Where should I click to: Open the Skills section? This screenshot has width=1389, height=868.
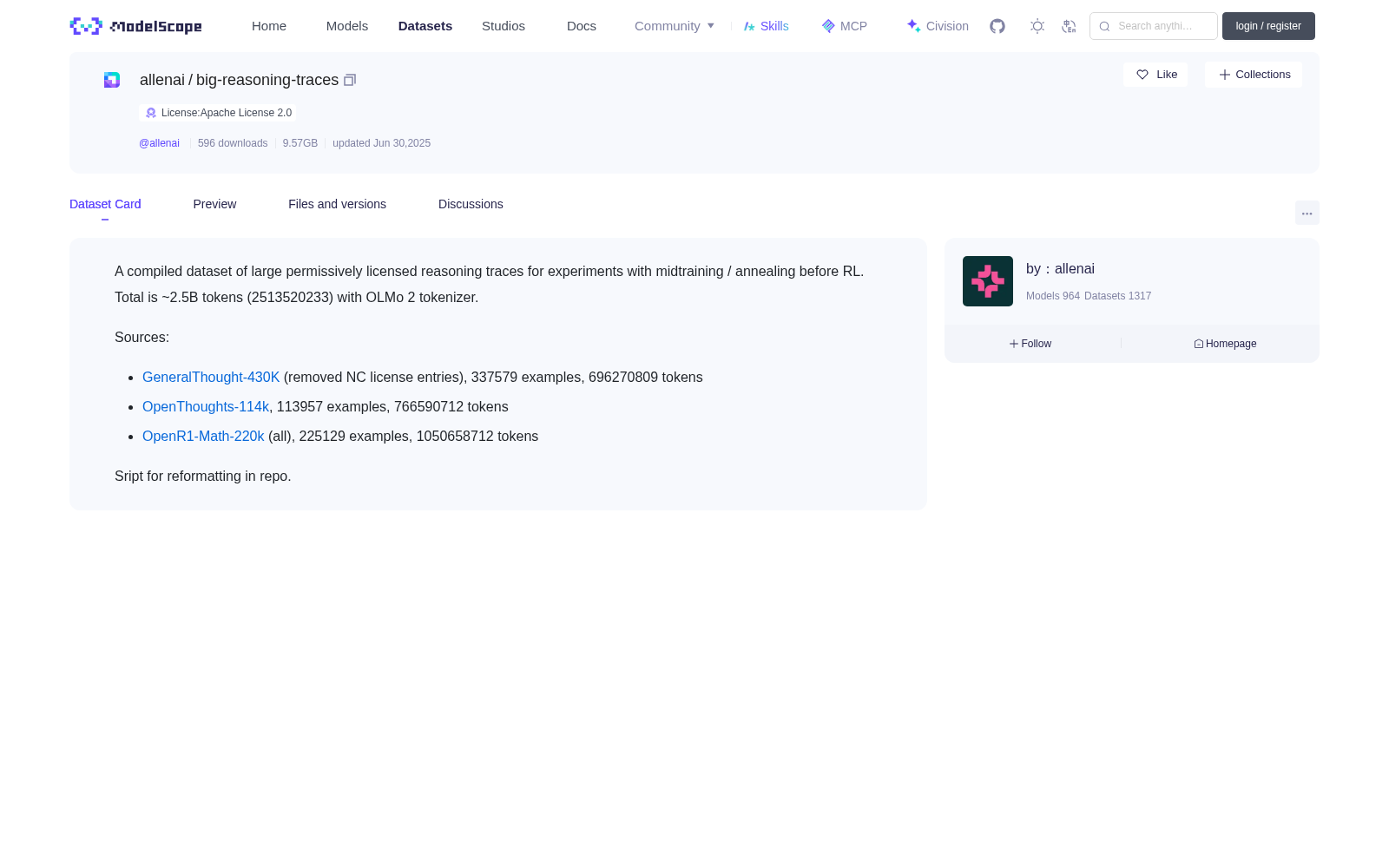[767, 26]
